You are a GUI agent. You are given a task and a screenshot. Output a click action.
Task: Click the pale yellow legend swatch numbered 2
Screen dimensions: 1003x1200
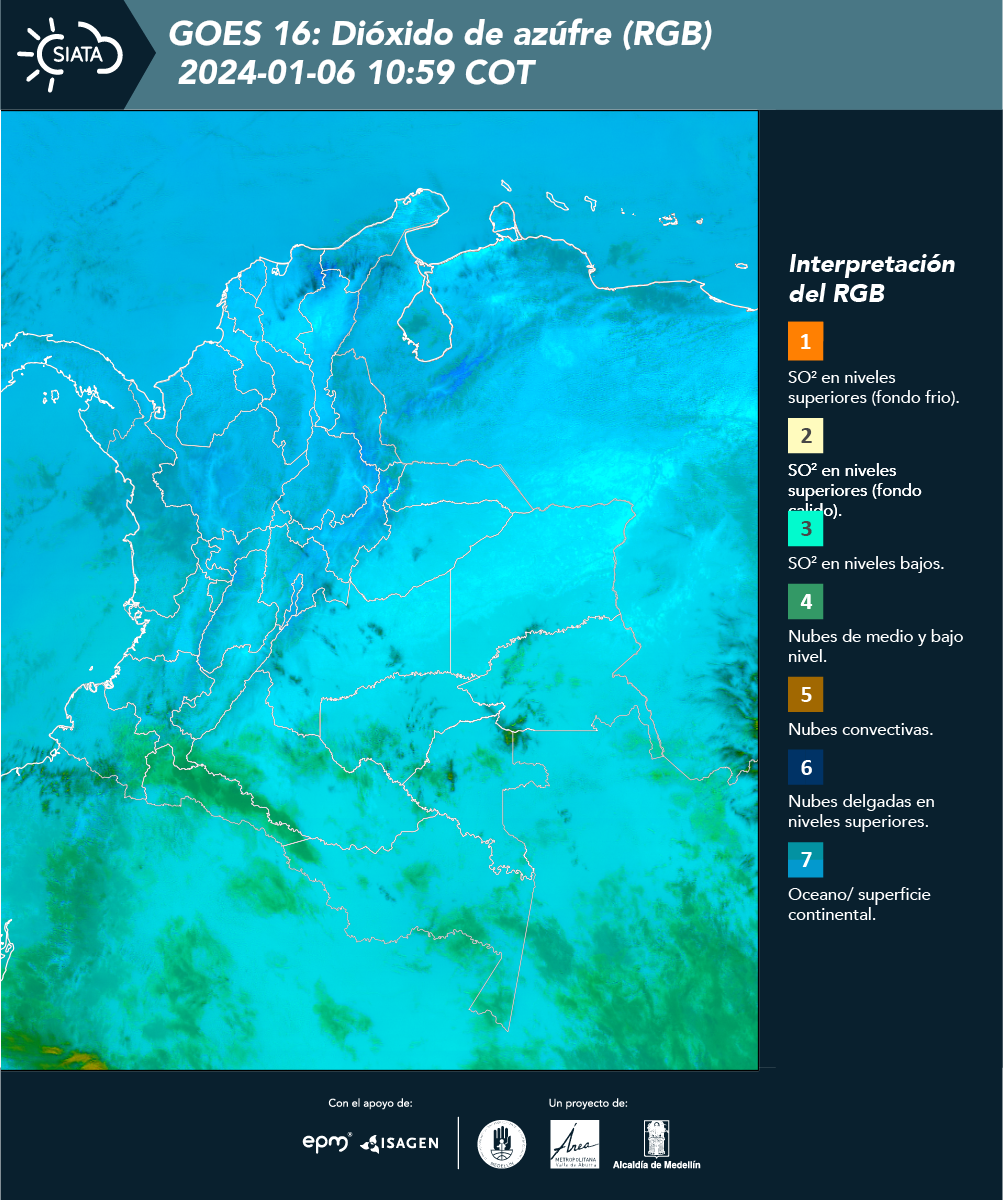pos(805,435)
